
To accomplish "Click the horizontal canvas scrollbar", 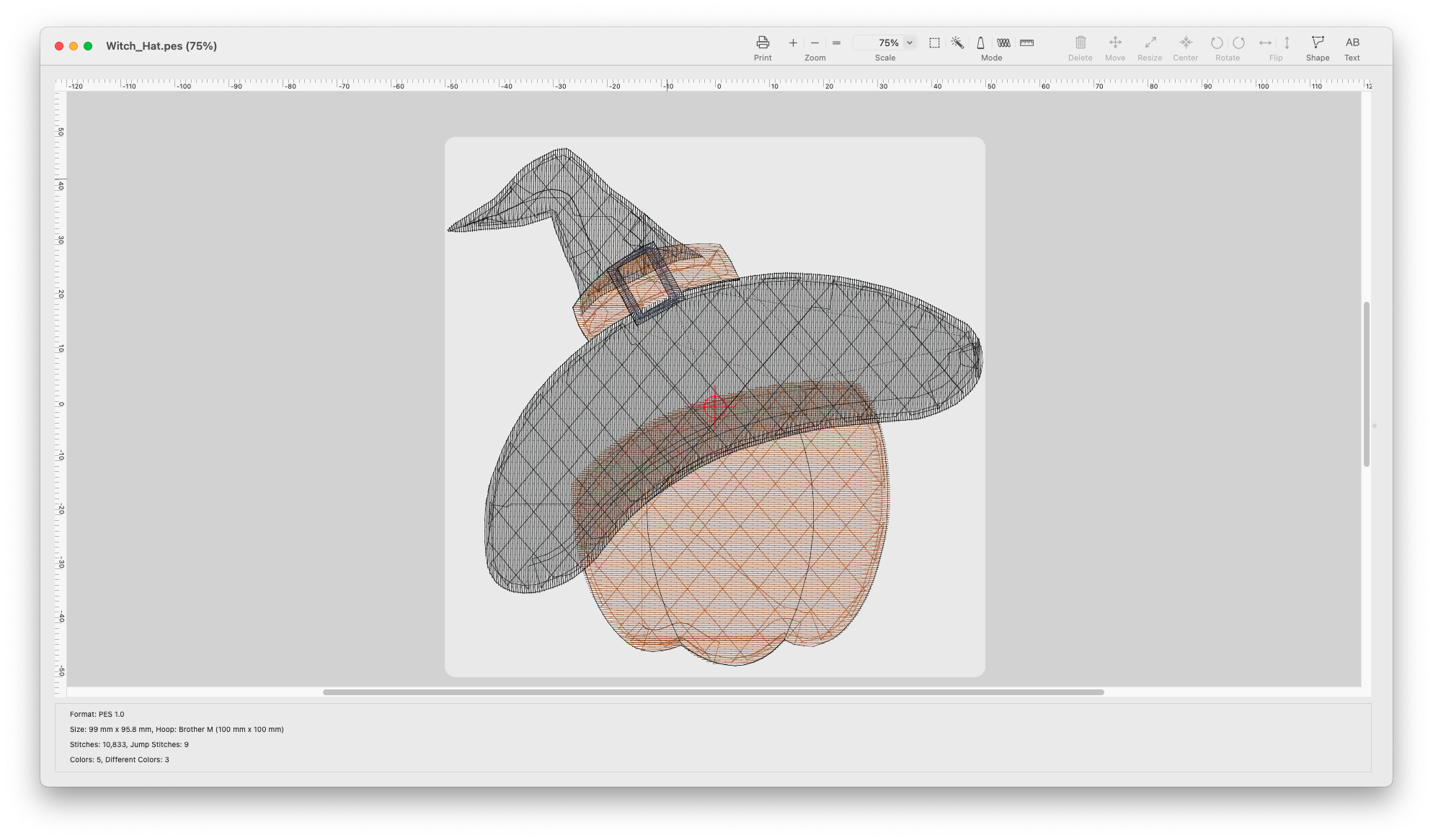I will pyautogui.click(x=713, y=692).
